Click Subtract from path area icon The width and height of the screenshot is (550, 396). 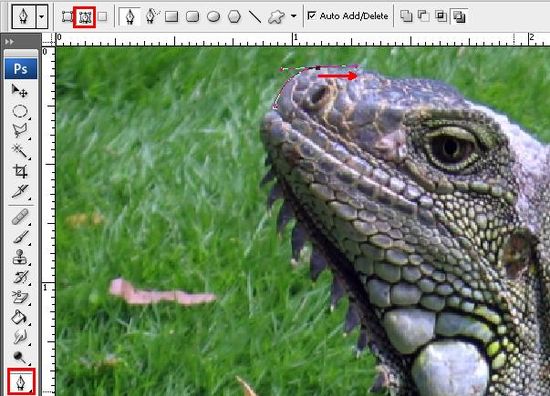point(424,16)
